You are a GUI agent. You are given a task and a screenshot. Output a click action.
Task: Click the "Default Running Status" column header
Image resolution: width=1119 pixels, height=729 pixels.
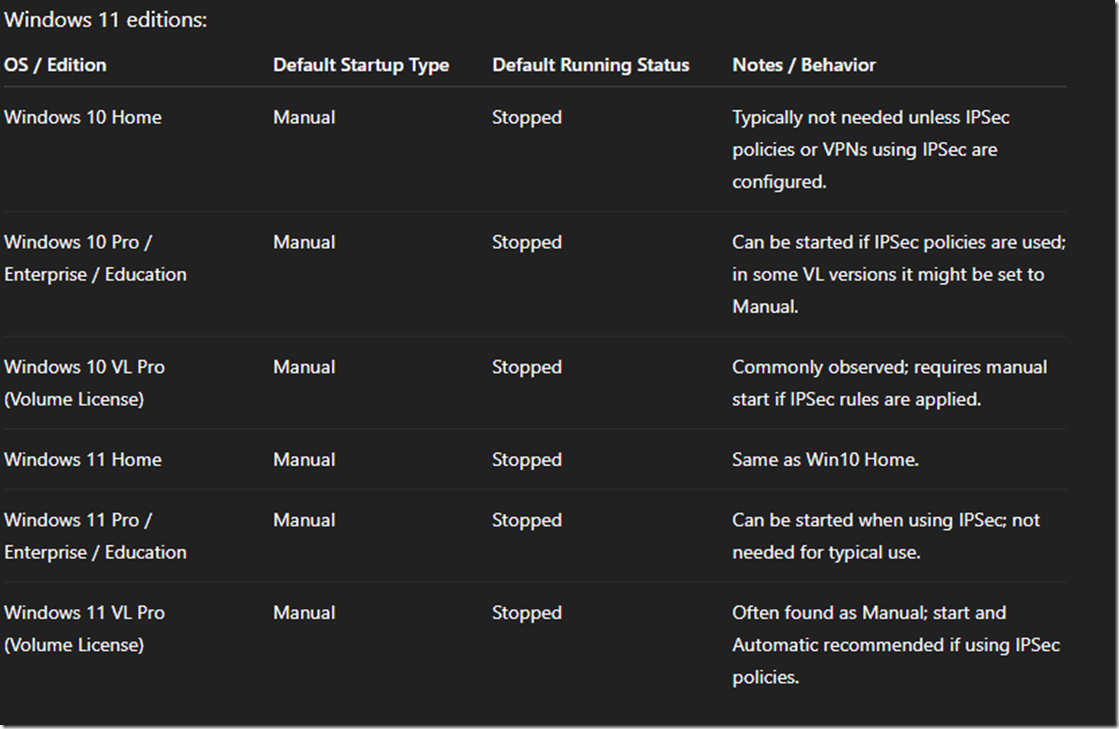coord(590,65)
